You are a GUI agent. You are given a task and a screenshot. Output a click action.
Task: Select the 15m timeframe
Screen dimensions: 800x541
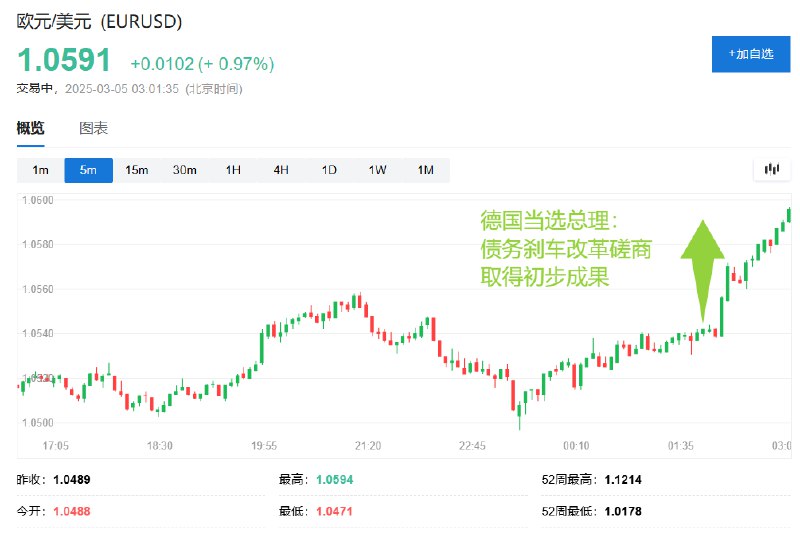pyautogui.click(x=137, y=170)
